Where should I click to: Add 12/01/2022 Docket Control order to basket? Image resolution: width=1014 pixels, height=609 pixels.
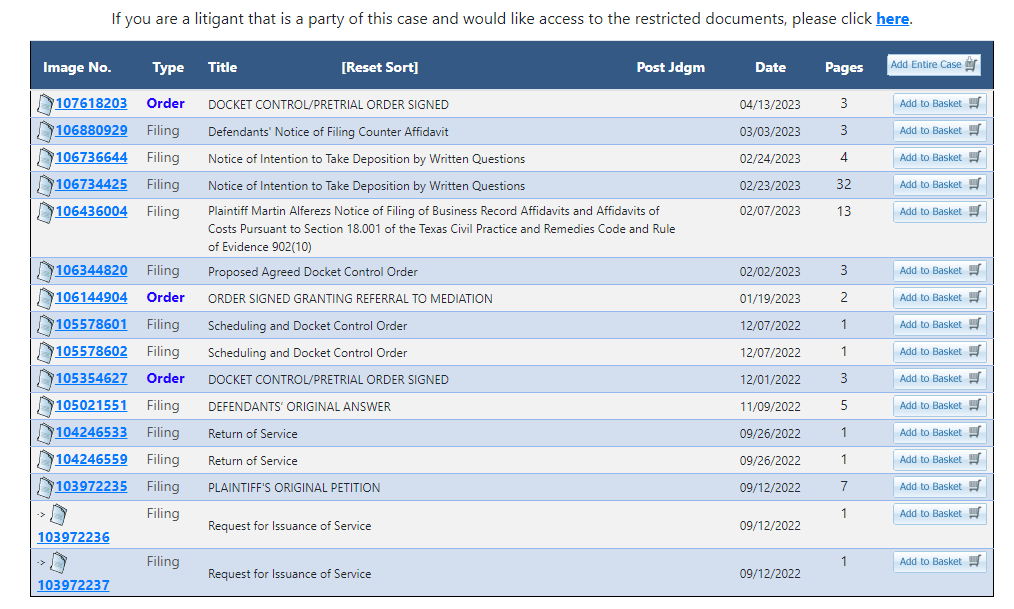(x=940, y=379)
